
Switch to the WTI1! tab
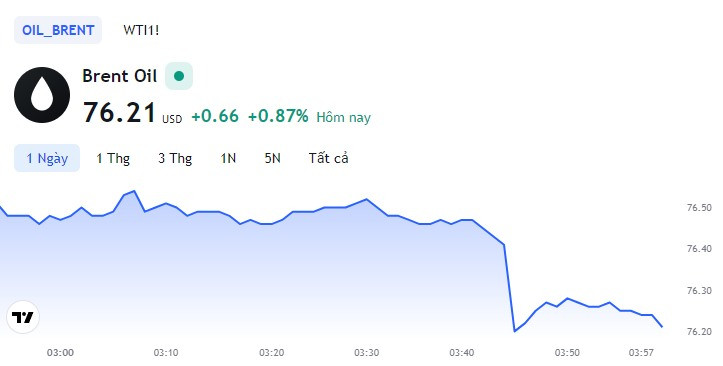[141, 30]
